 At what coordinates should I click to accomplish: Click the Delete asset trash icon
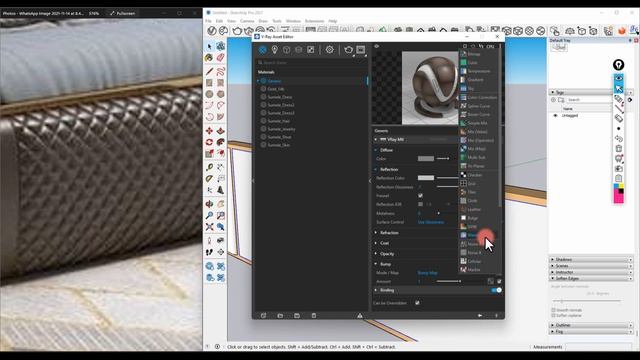[x=313, y=316]
